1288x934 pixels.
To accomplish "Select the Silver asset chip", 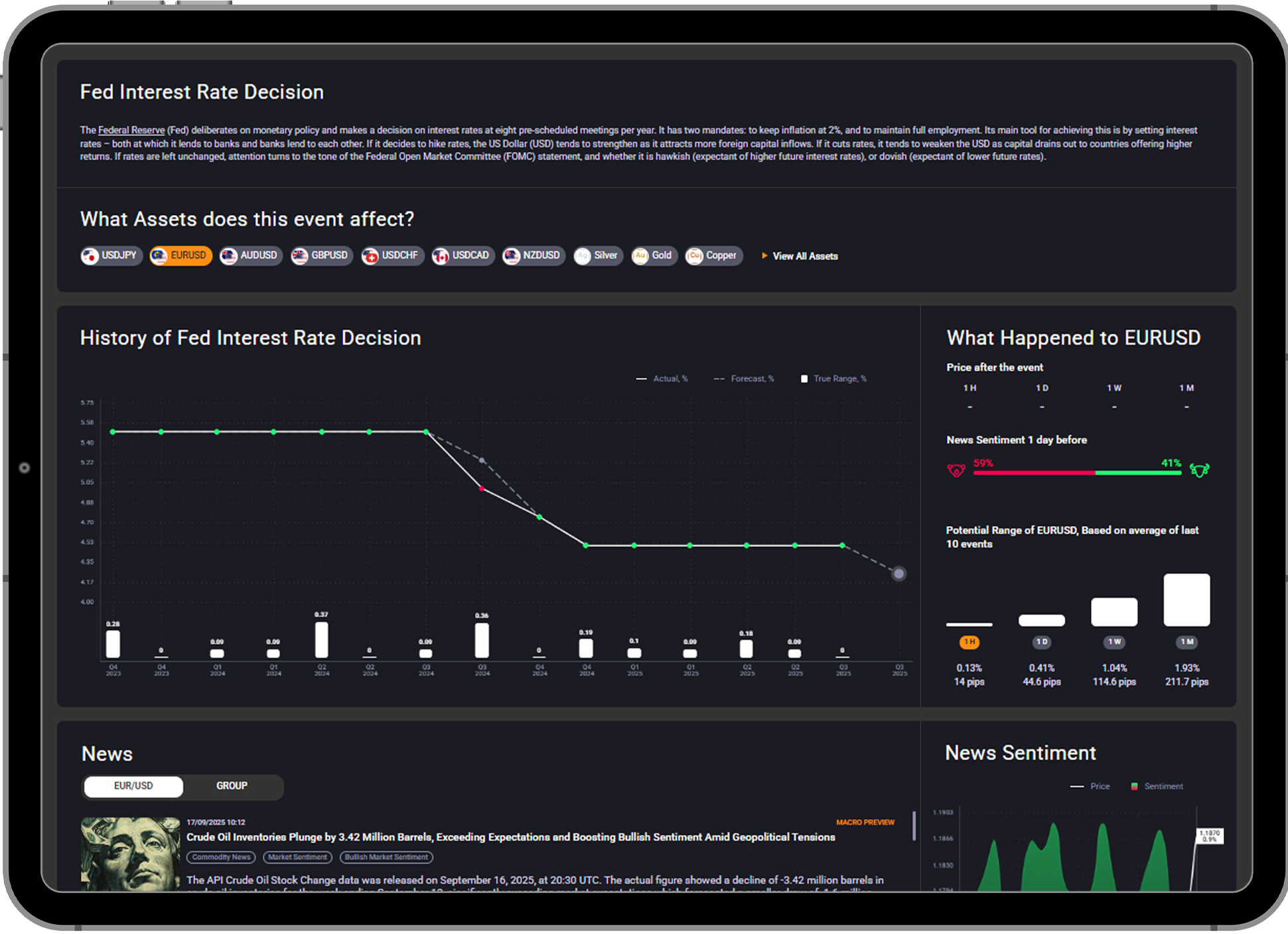I will coord(598,255).
